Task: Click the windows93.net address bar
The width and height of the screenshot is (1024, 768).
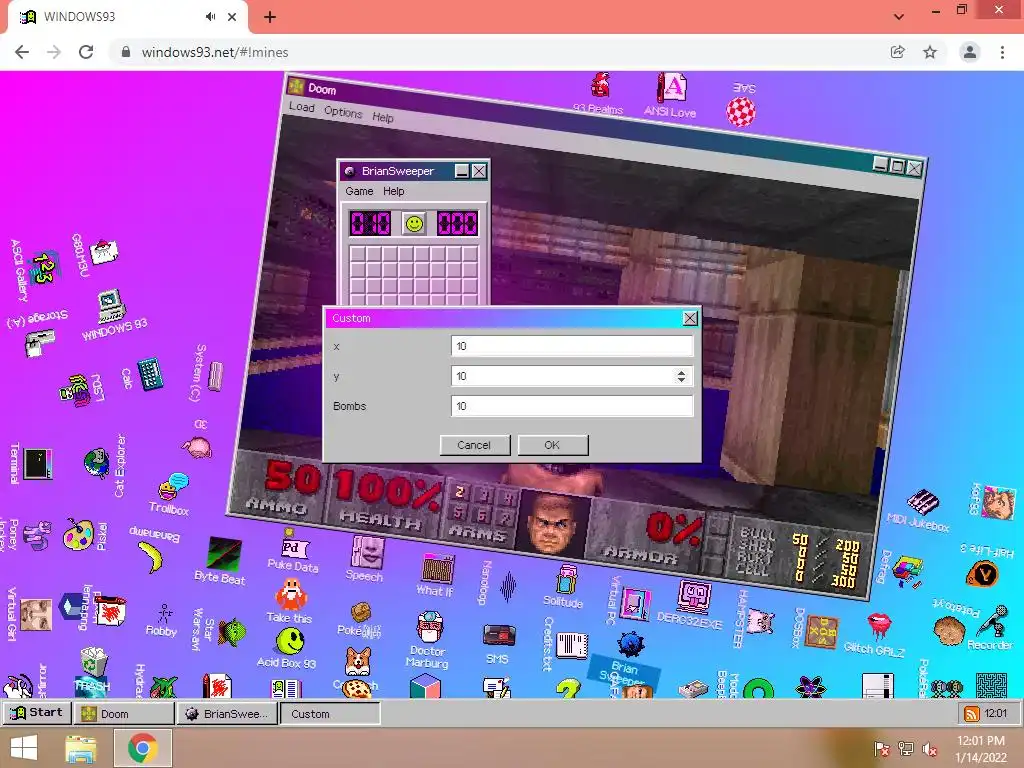Action: [496, 52]
